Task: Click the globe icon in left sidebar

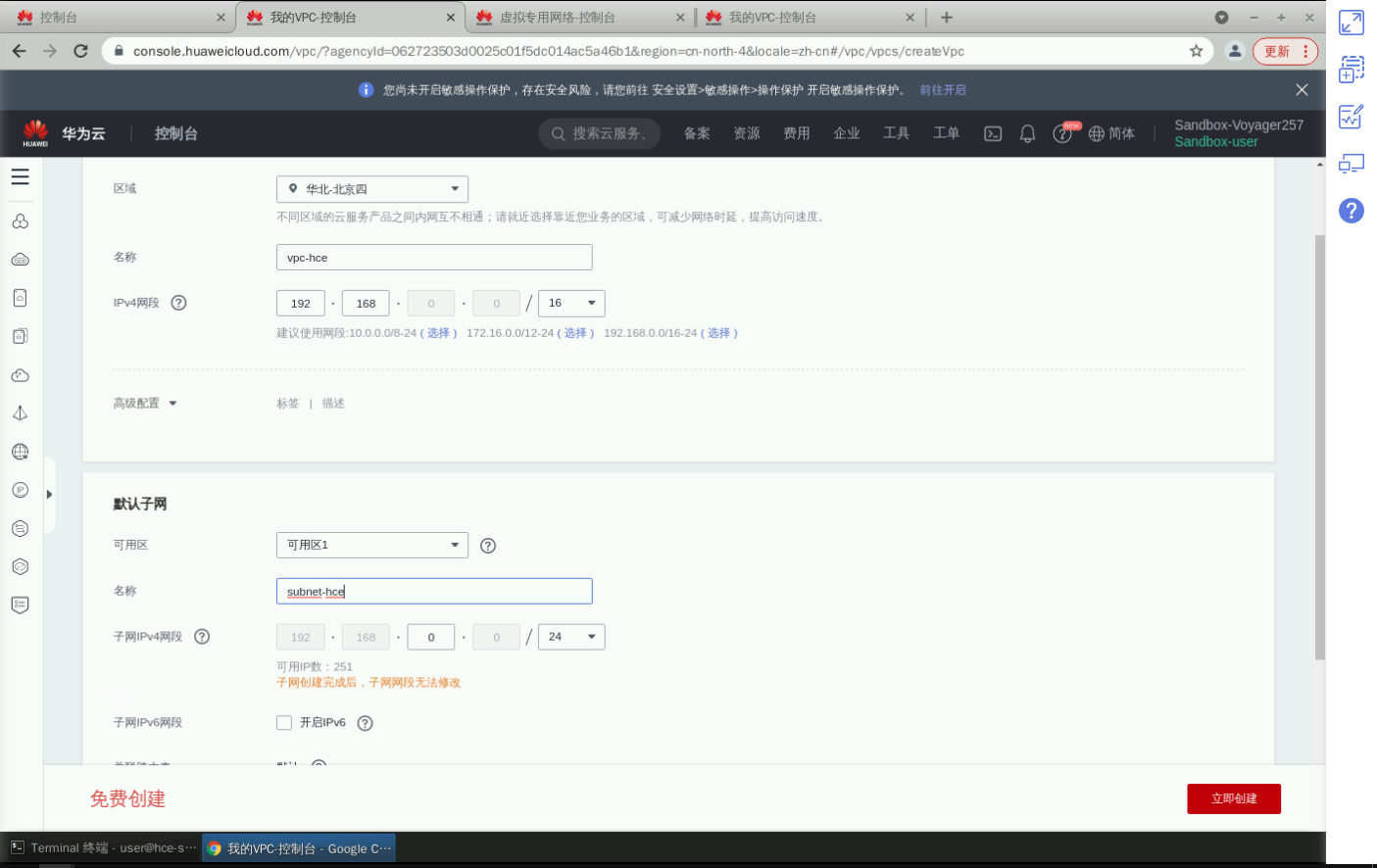Action: (x=20, y=452)
